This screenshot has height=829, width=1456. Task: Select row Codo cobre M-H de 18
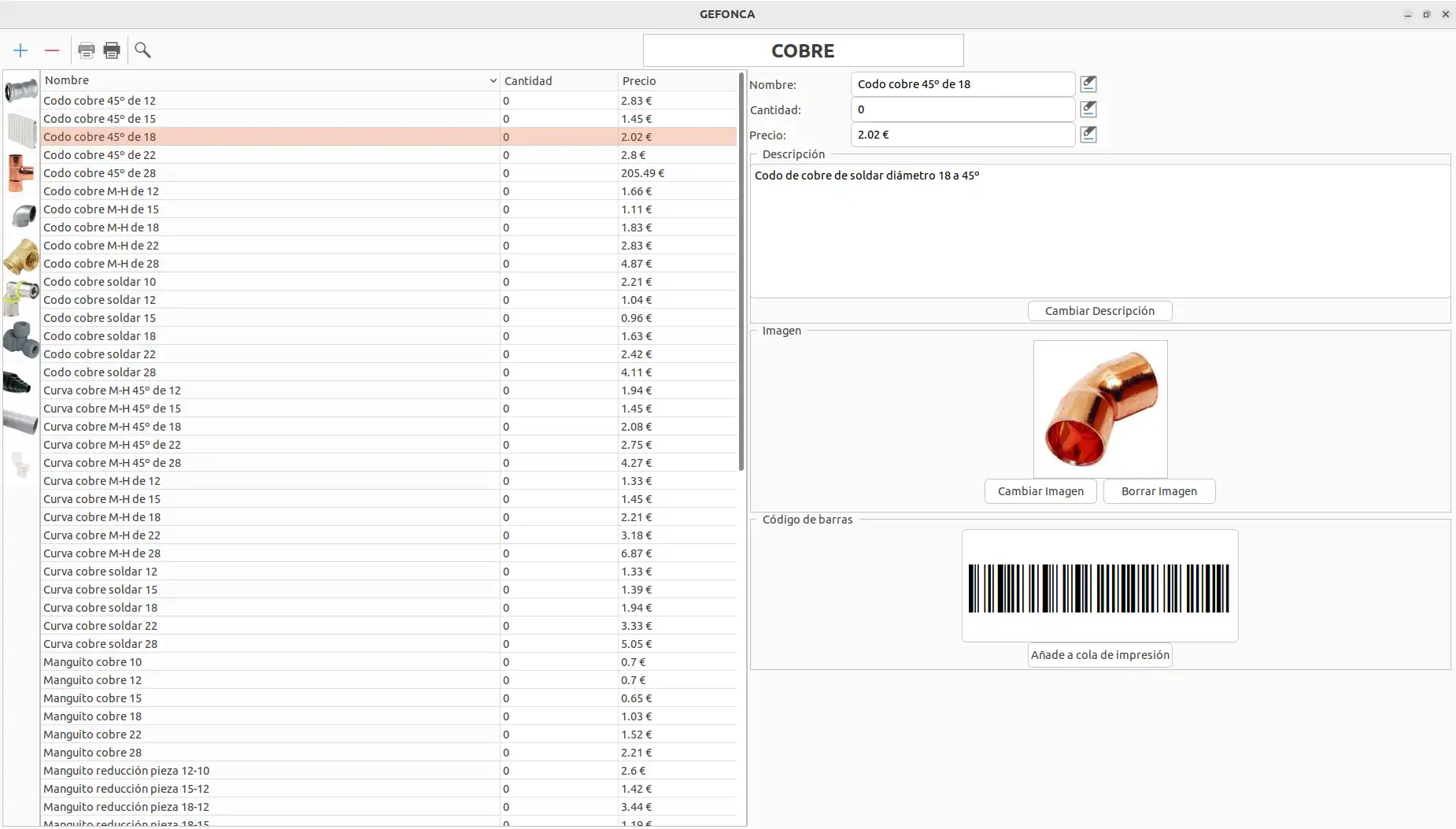pyautogui.click(x=389, y=228)
